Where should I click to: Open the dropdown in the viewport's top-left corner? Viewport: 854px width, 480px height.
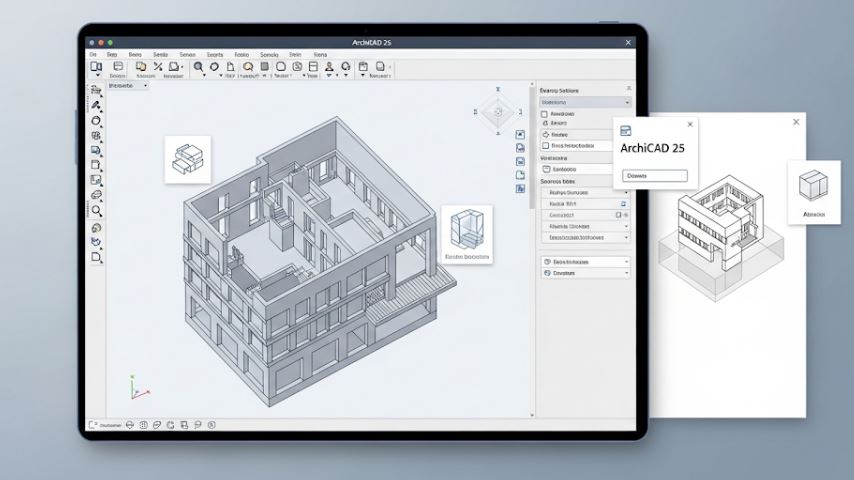pyautogui.click(x=128, y=86)
